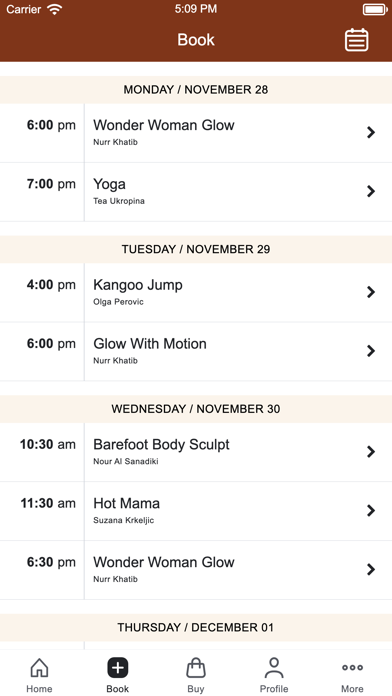Image resolution: width=392 pixels, height=696 pixels.
Task: Open the calendar icon in header
Action: coord(356,40)
